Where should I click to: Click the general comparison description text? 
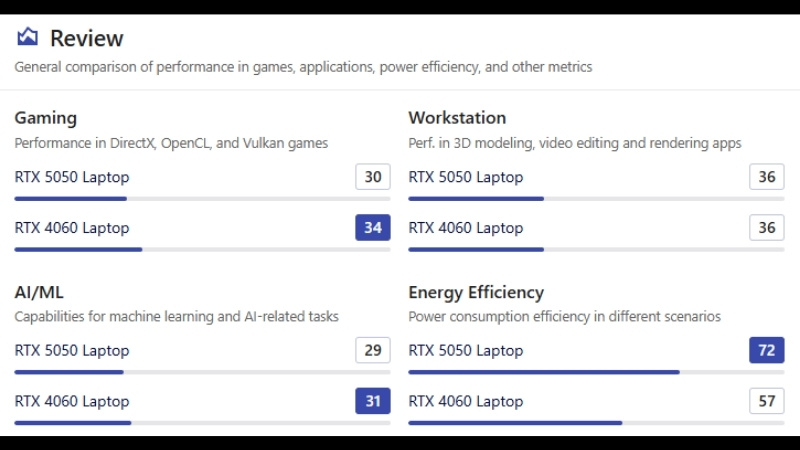(x=303, y=67)
